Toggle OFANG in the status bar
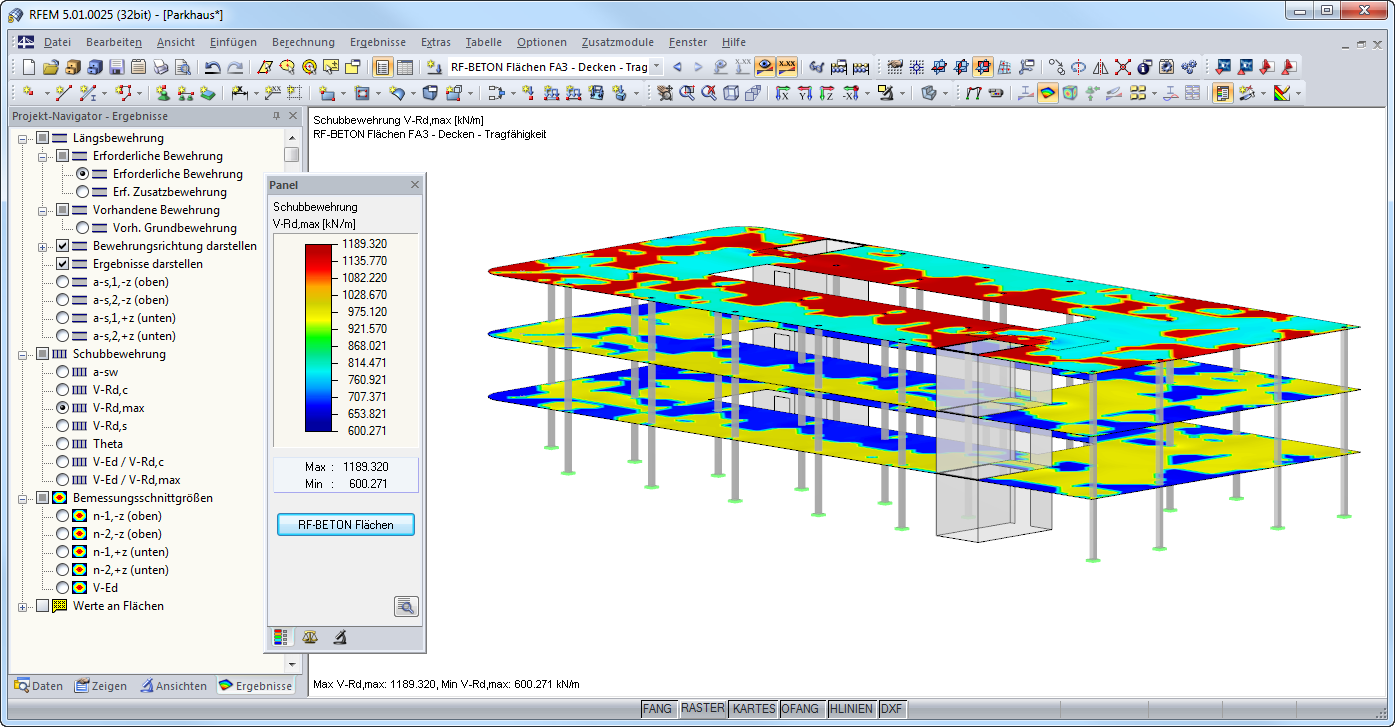Image resolution: width=1395 pixels, height=727 pixels. click(x=803, y=709)
